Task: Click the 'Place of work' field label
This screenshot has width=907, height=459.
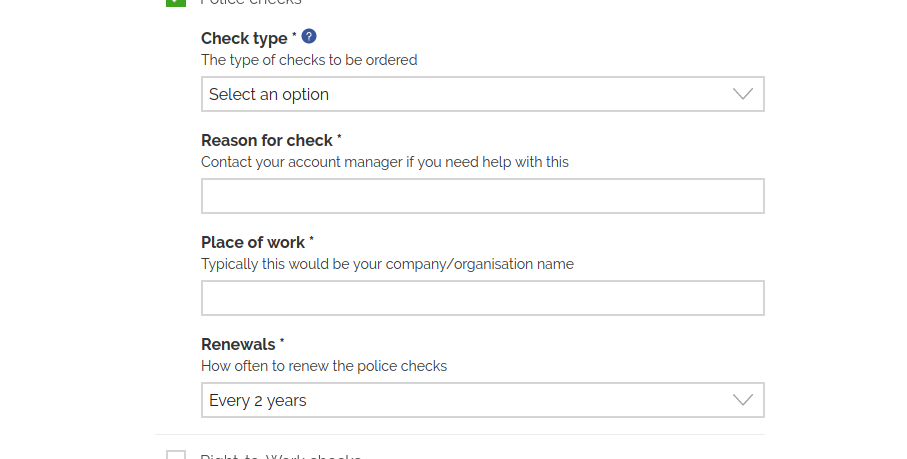Action: click(x=252, y=243)
